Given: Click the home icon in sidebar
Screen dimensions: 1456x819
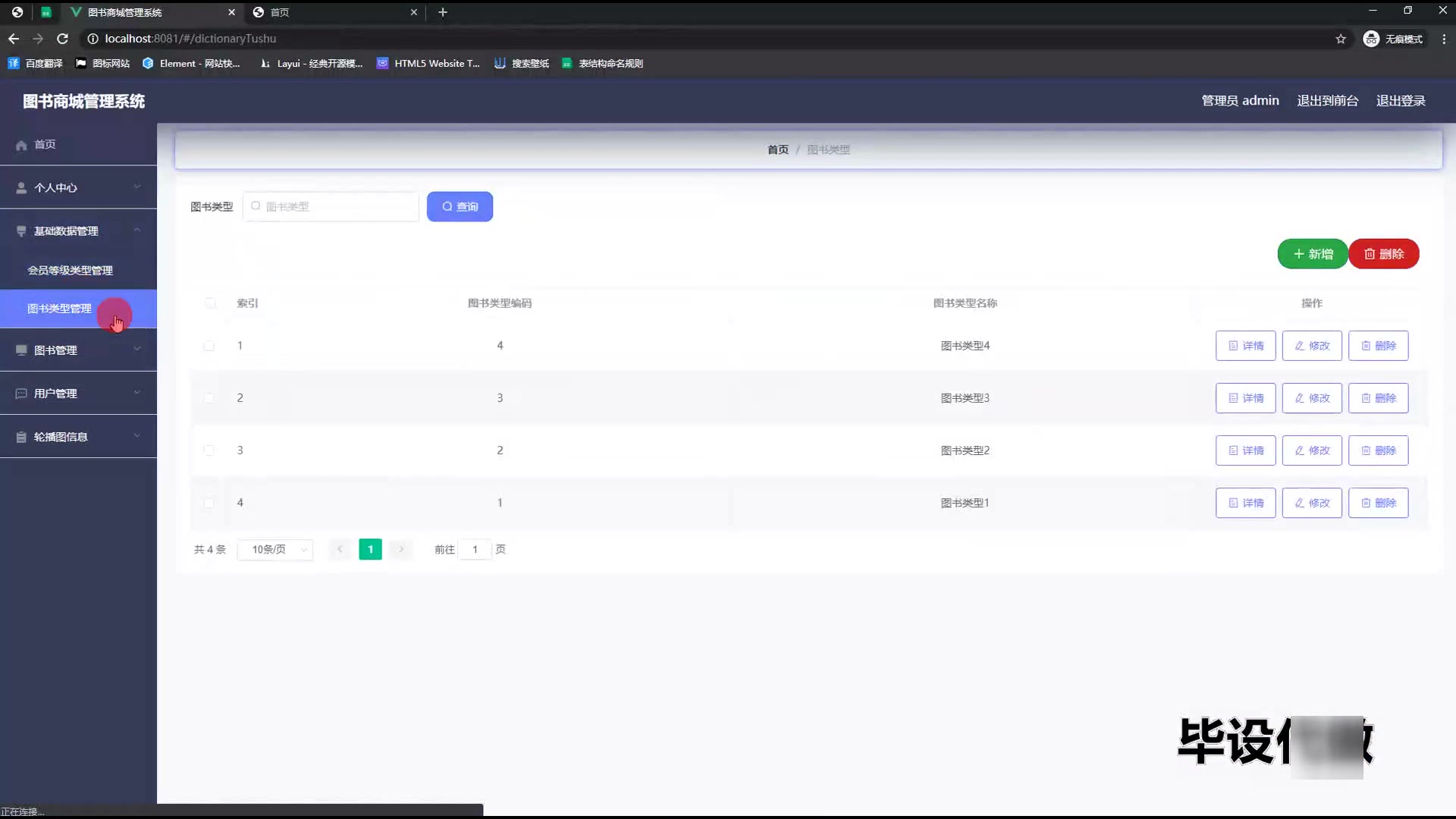Looking at the screenshot, I should 21,145.
